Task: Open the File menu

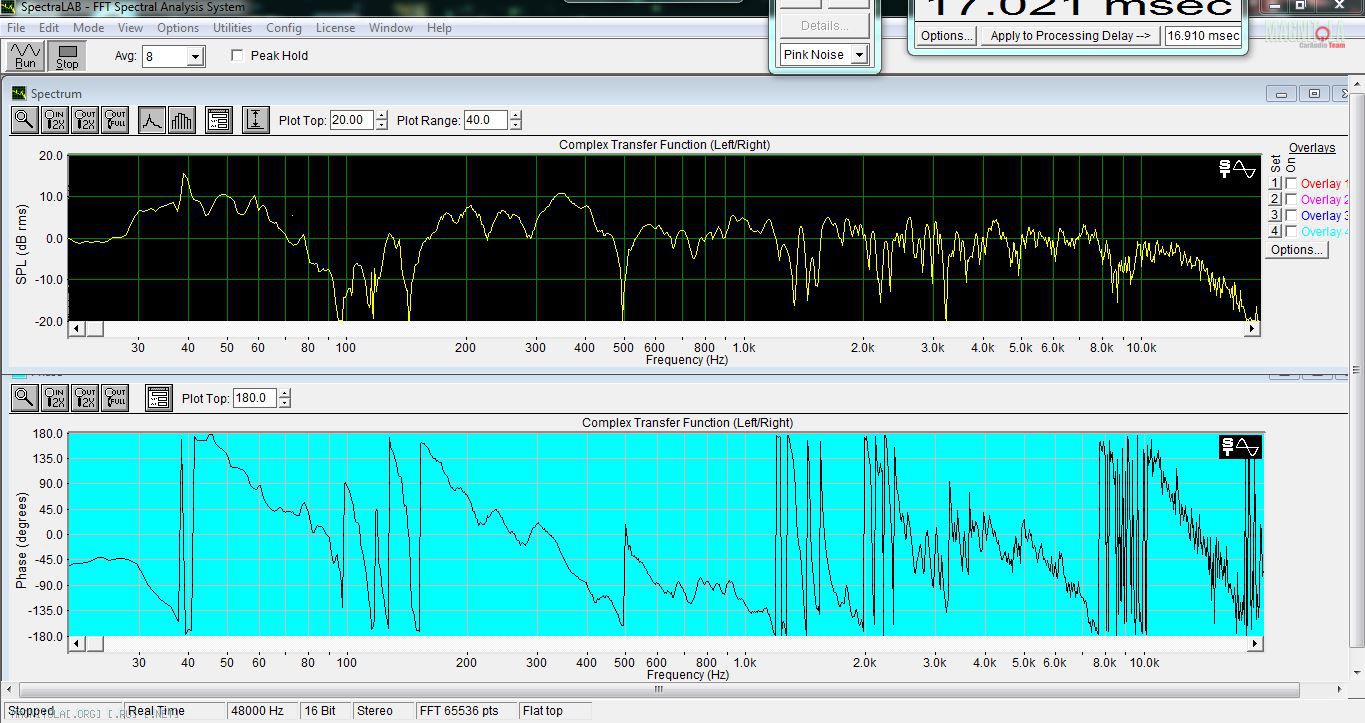Action: pyautogui.click(x=16, y=28)
